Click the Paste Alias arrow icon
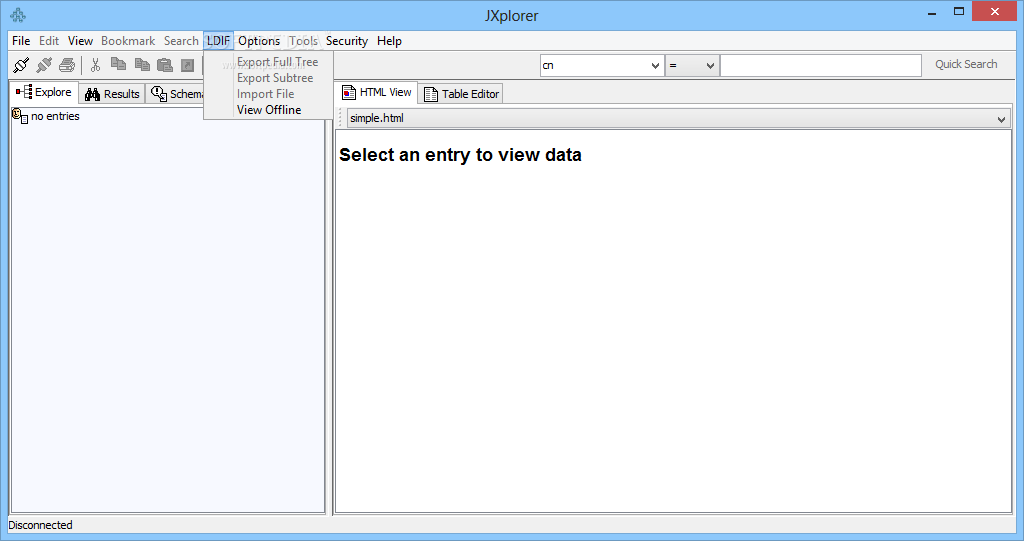The width and height of the screenshot is (1024, 541). pos(187,65)
